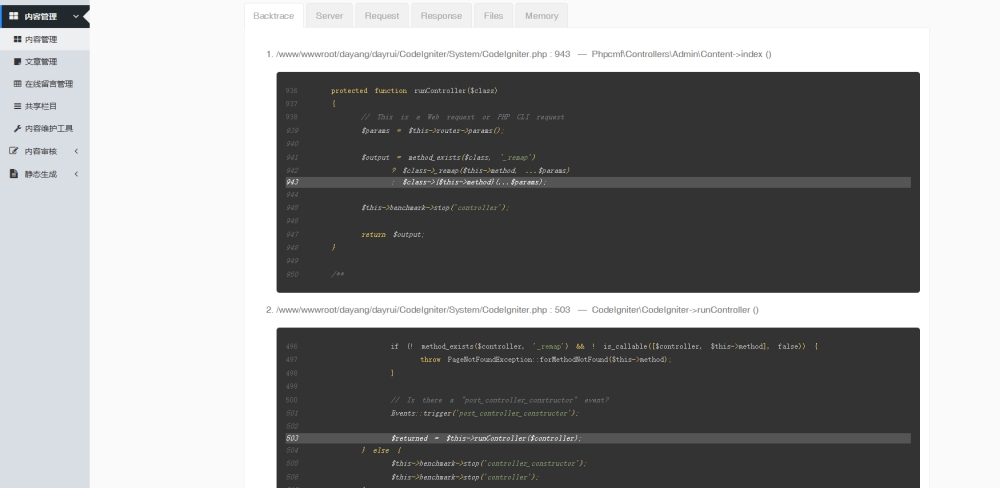Select the Backtrace tab
Viewport: 1000px width, 488px height.
[274, 16]
